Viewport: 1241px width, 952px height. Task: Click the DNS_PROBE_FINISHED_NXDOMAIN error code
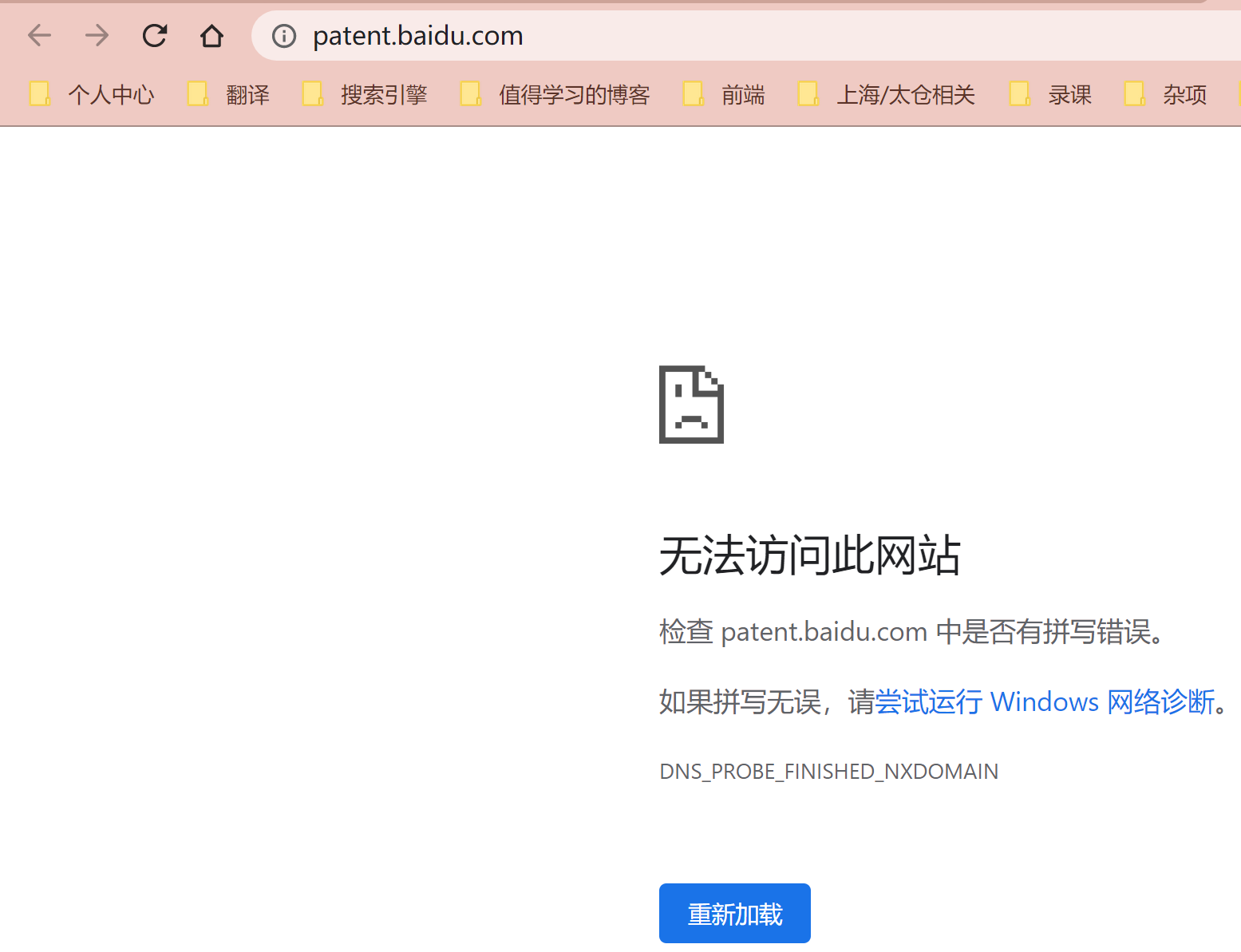tap(829, 772)
